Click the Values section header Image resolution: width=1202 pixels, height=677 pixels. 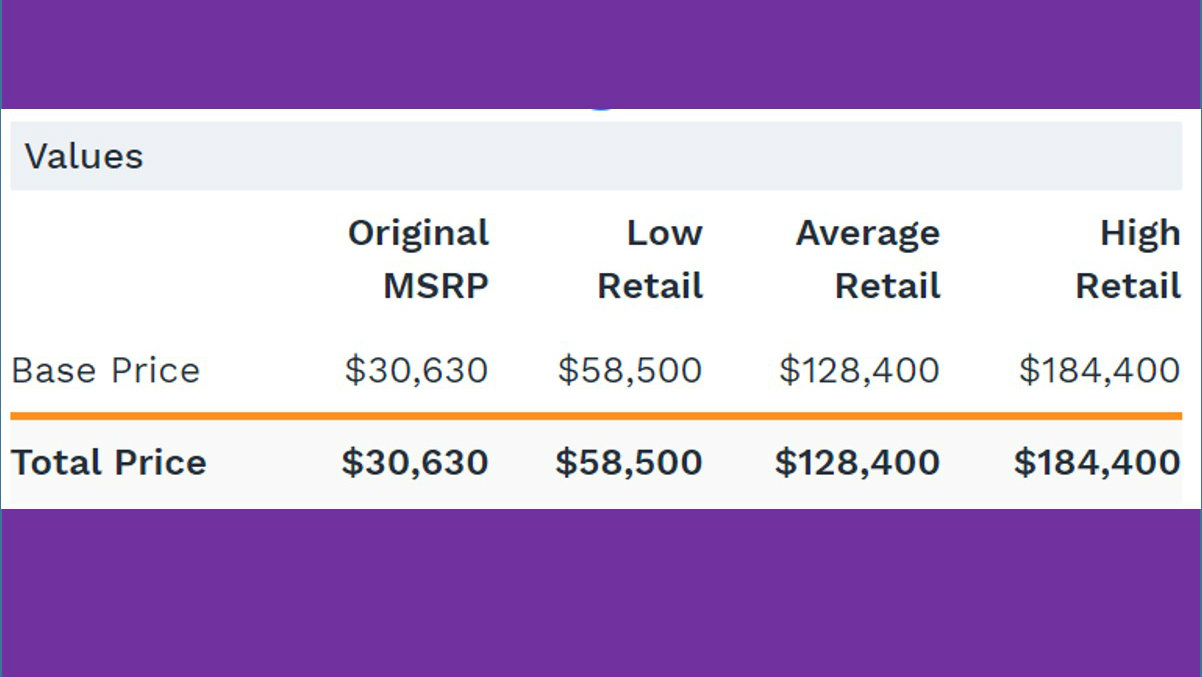(84, 157)
